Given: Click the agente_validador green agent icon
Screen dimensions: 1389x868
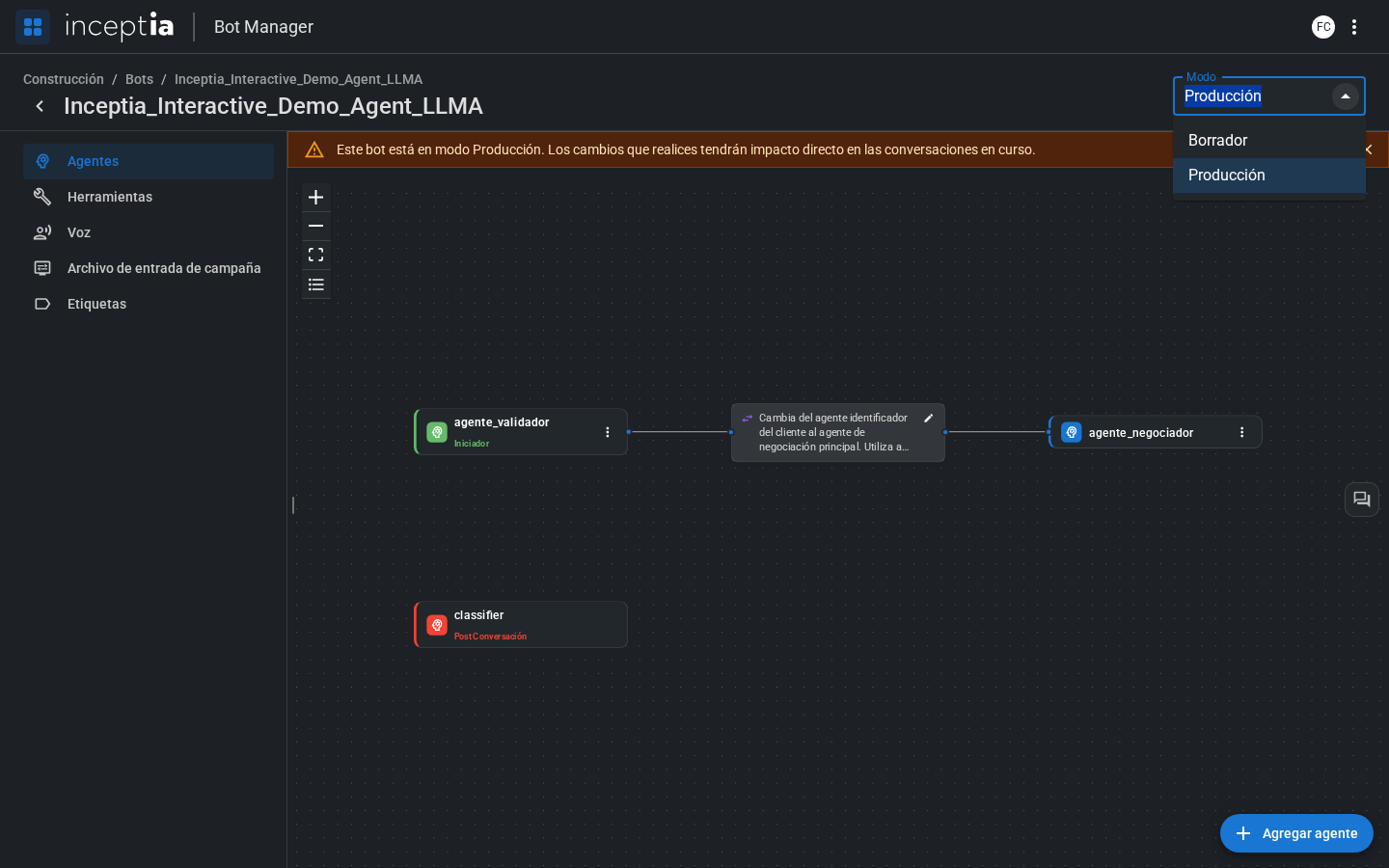Looking at the screenshot, I should [437, 432].
